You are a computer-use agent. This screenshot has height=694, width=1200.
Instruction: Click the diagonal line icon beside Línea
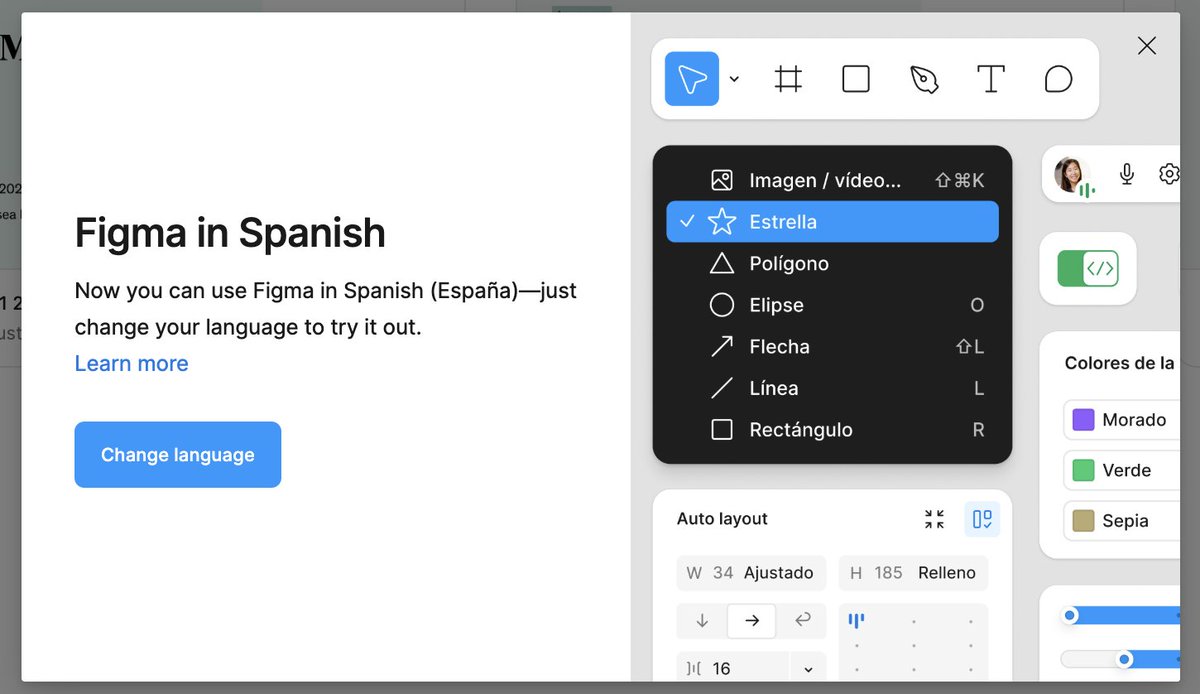(722, 388)
